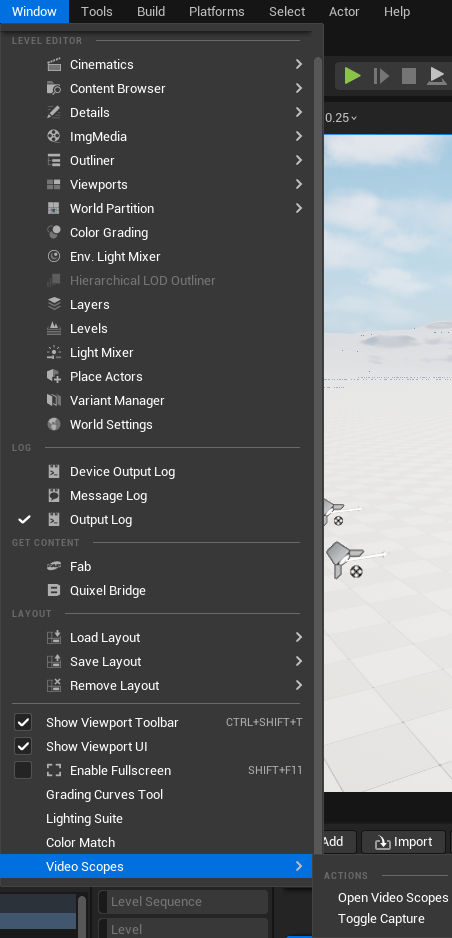Viewport: 452px width, 938px height.
Task: Expand the Load Layout submenu arrow
Action: (x=299, y=637)
